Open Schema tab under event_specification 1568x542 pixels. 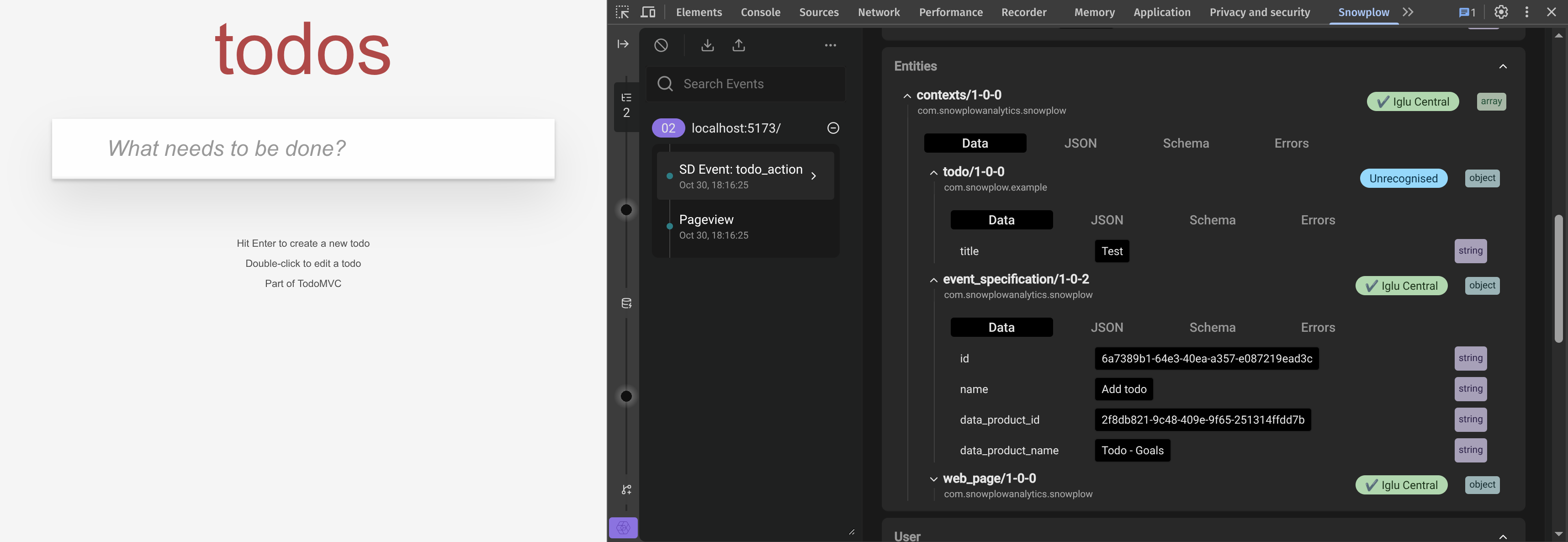click(x=1212, y=328)
